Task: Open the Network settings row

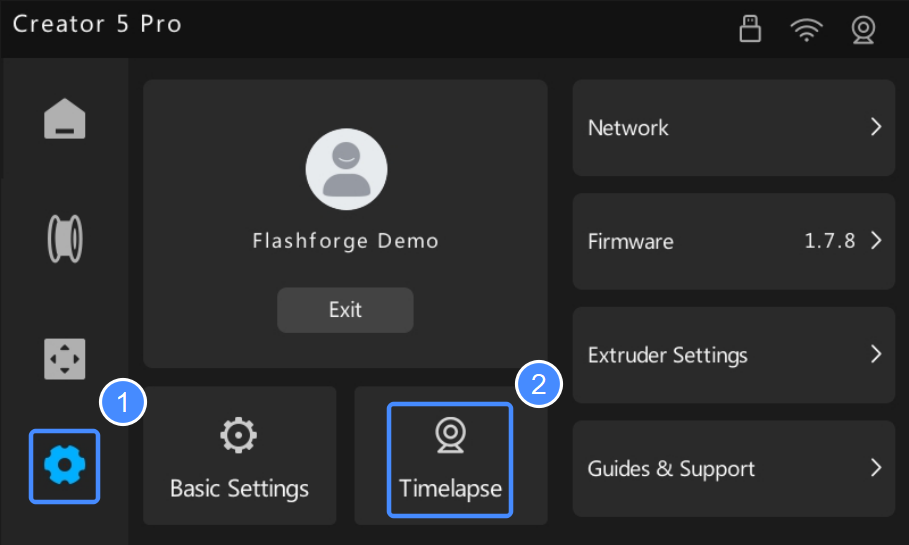Action: 734,128
